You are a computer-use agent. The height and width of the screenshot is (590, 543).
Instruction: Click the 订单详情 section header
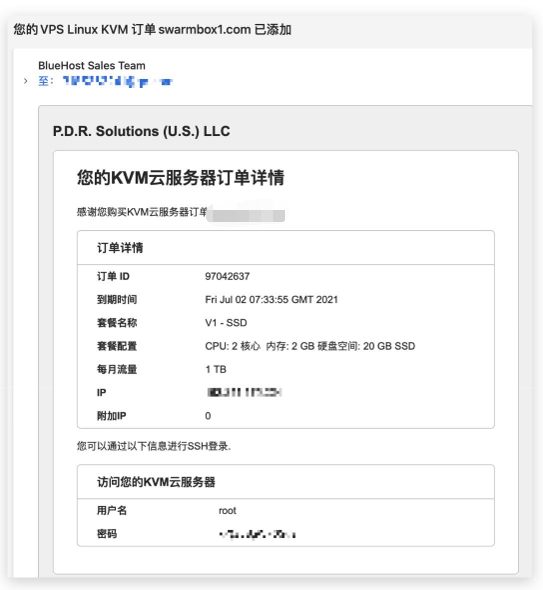(x=120, y=248)
